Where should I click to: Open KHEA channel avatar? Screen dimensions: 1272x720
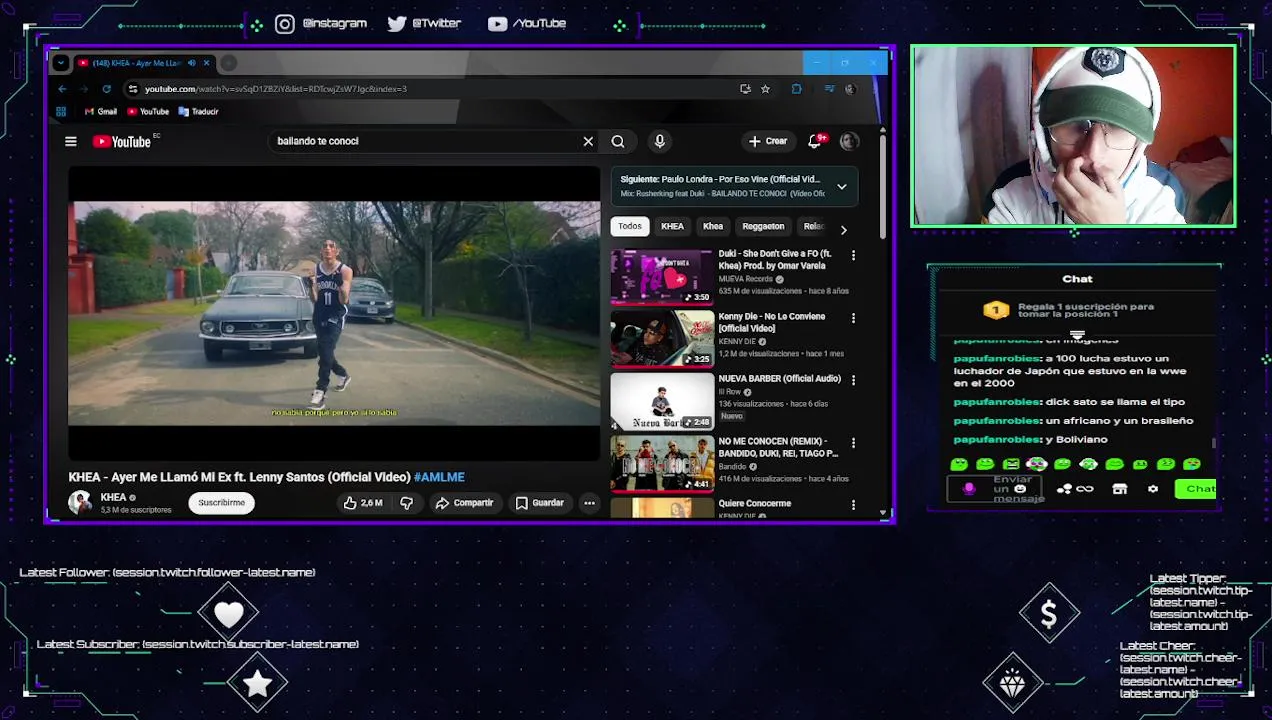[x=80, y=503]
